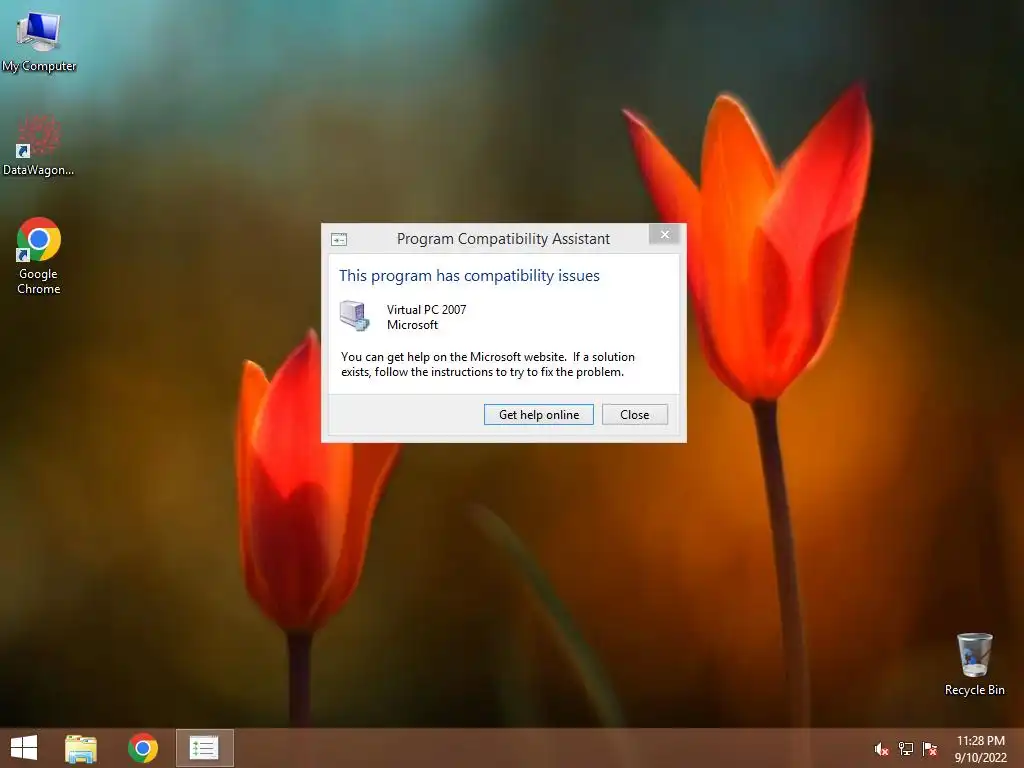
Task: Click the Get help online button
Action: (x=539, y=415)
